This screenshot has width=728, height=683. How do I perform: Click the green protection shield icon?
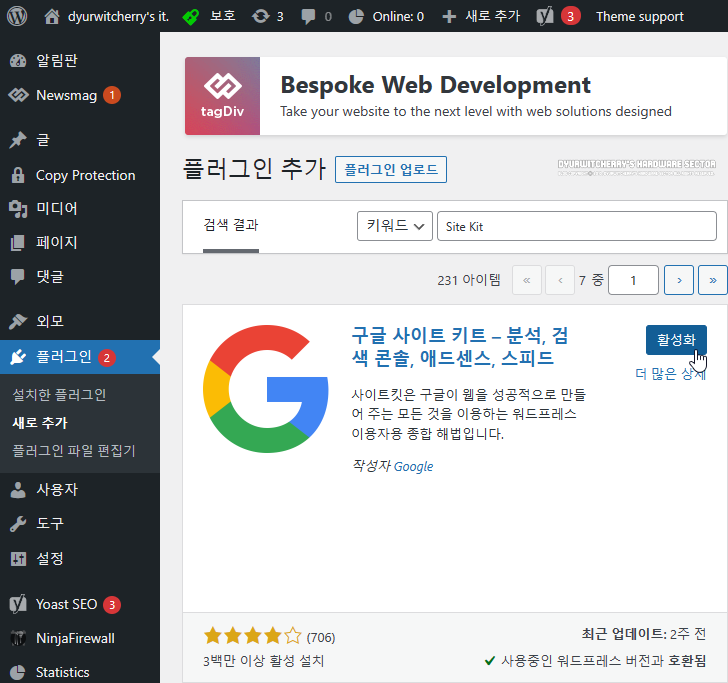tap(190, 17)
